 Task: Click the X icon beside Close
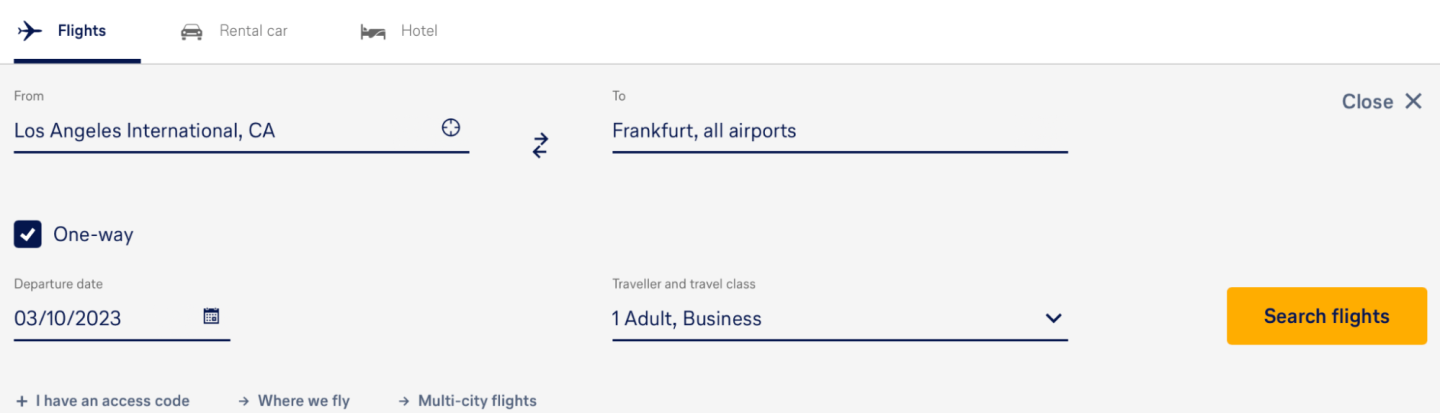pyautogui.click(x=1413, y=101)
